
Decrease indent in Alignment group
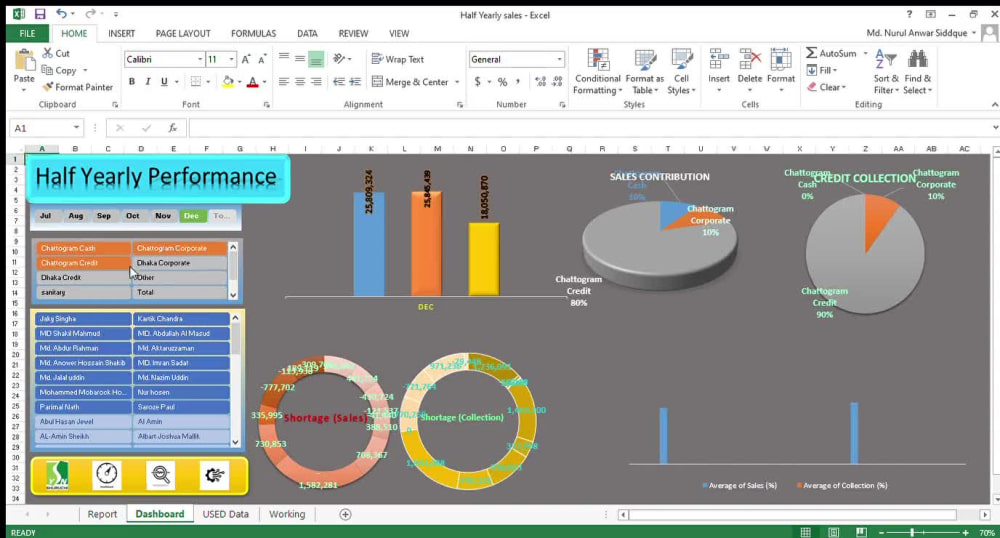point(339,82)
